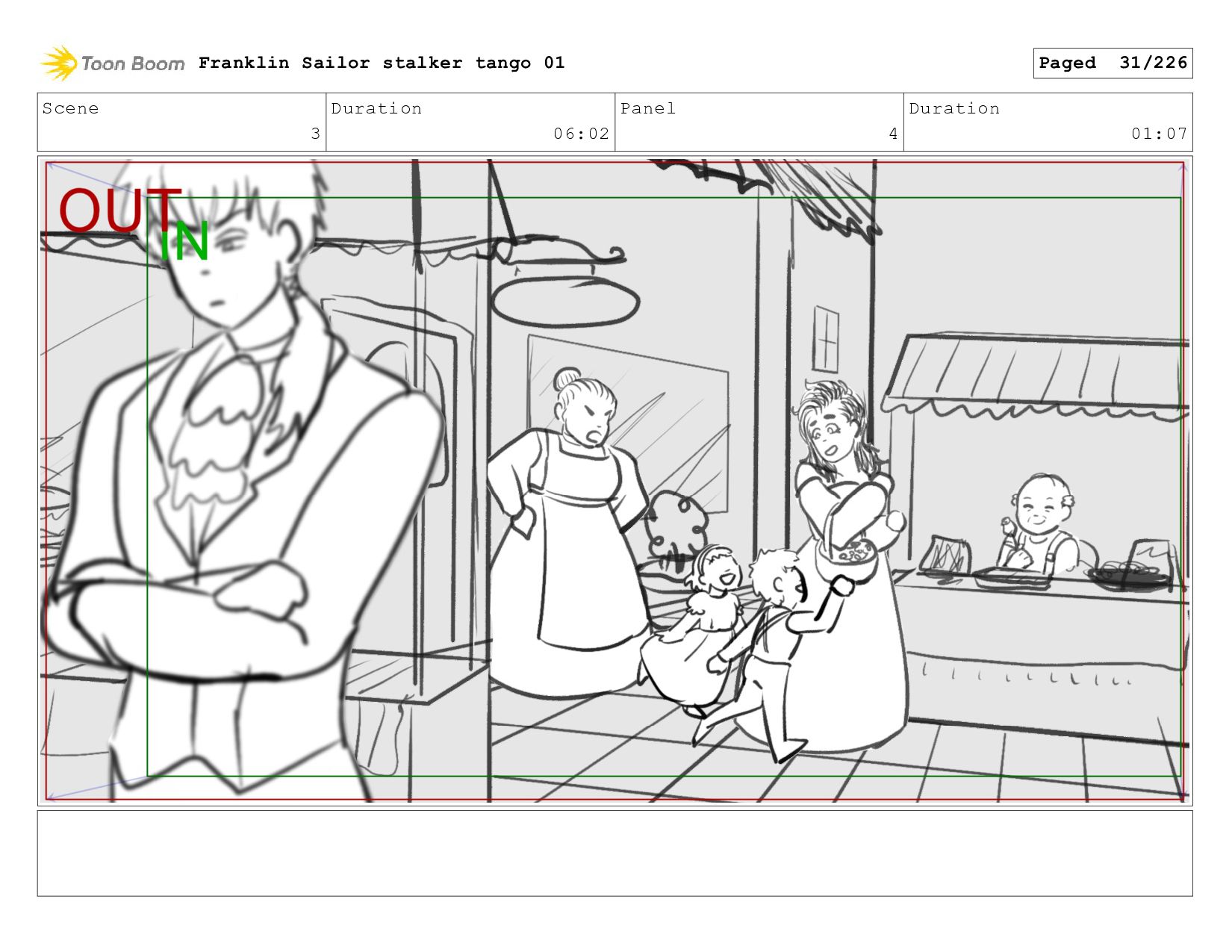
Task: Select the scene duration '06:02'
Action: 581,134
